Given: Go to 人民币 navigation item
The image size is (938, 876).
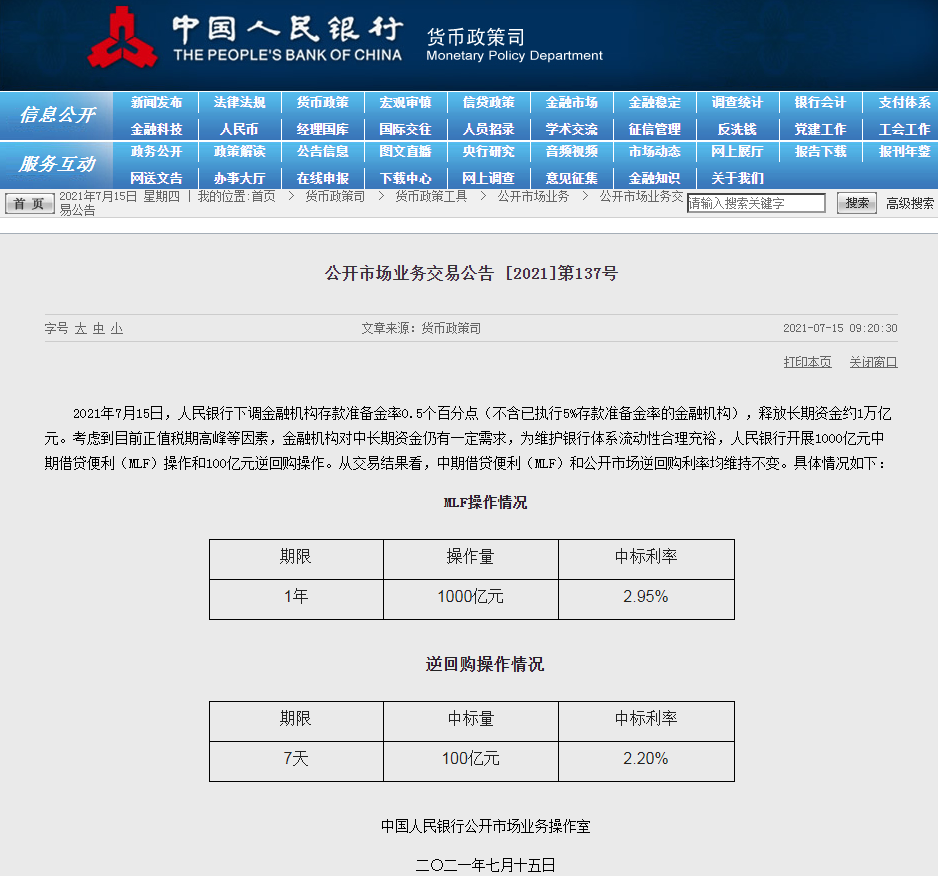Looking at the screenshot, I should pos(239,129).
